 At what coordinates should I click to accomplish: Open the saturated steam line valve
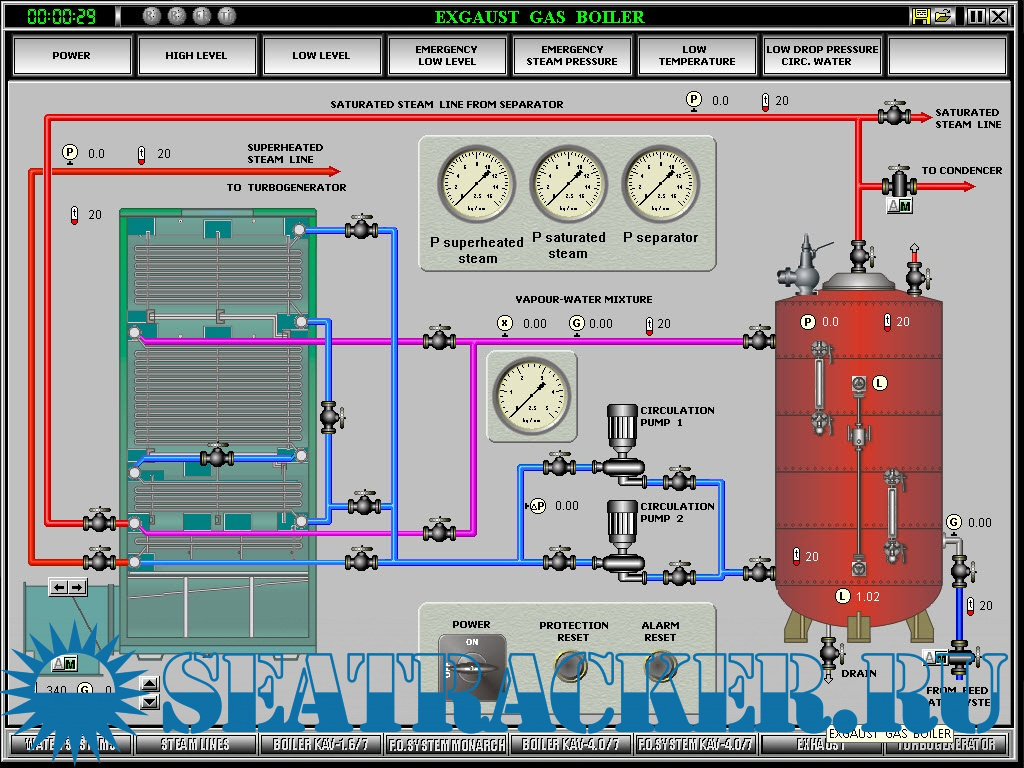(893, 115)
